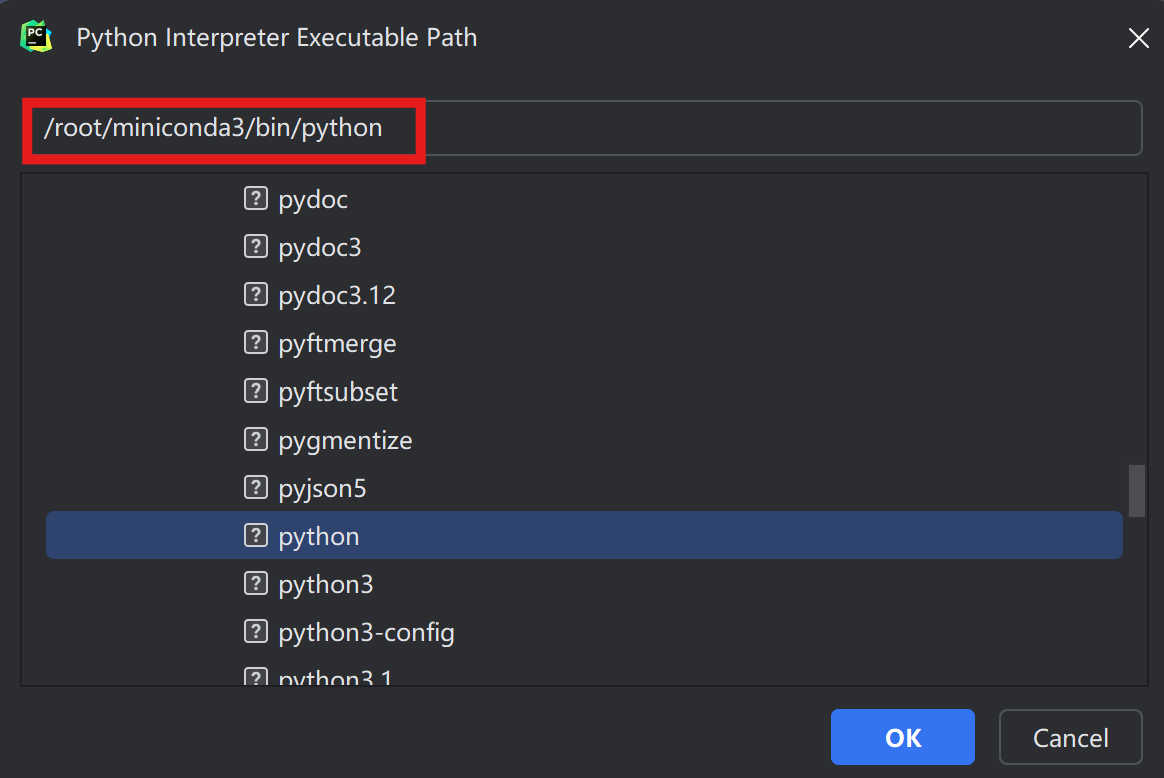Select the pydoc3.12 entry
1164x778 pixels.
point(337,295)
